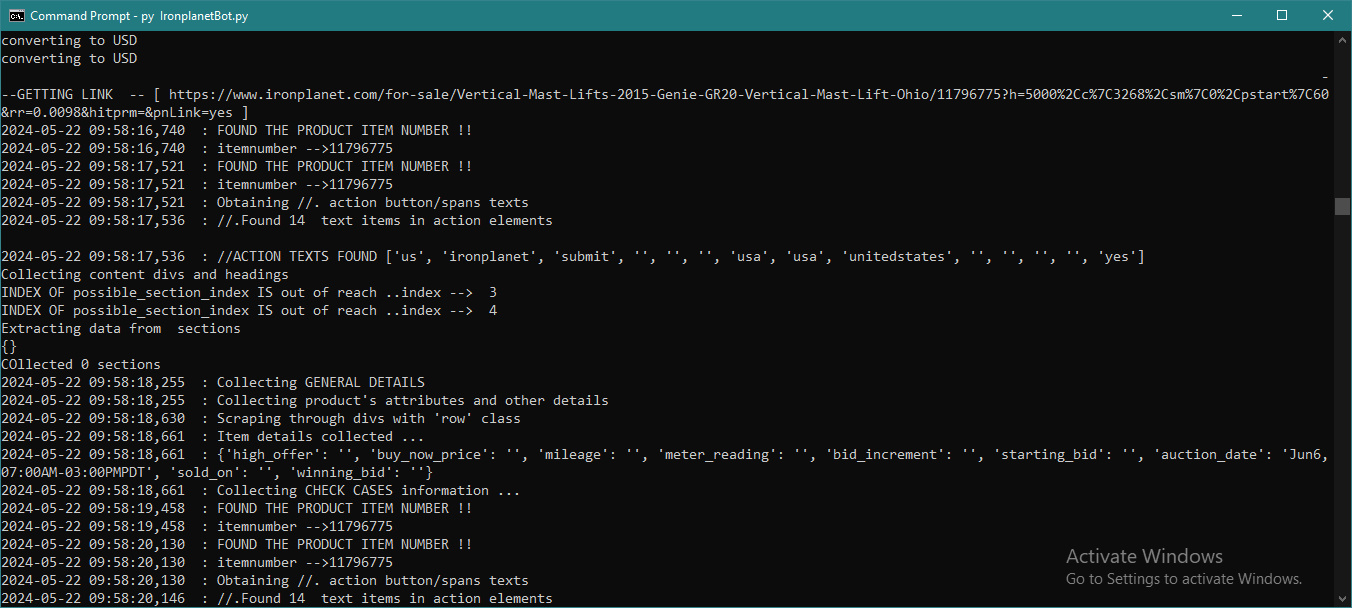Select the 'Collected 0 sections' message
Image resolution: width=1352 pixels, height=608 pixels.
tap(80, 364)
